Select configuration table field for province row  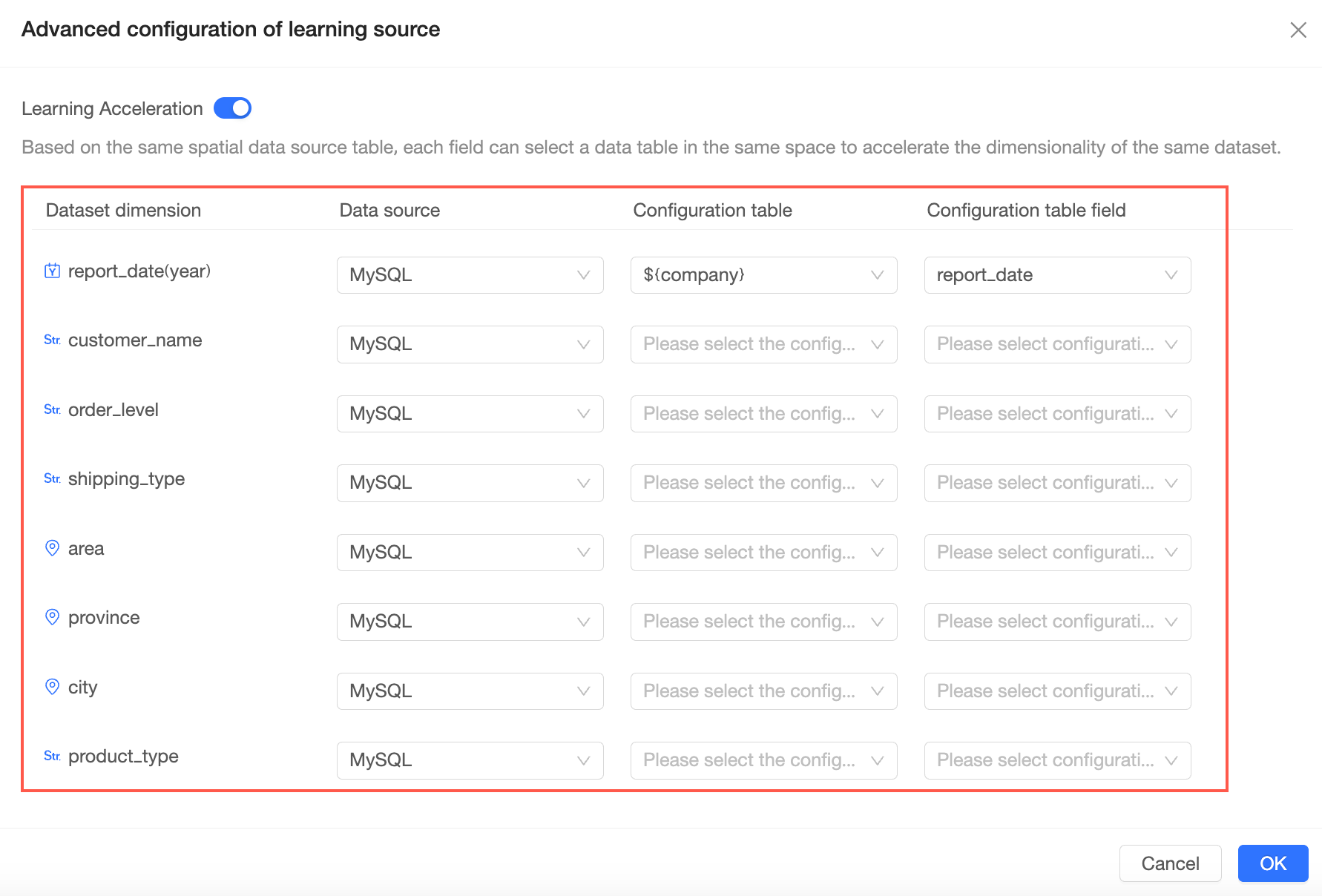(x=1058, y=622)
